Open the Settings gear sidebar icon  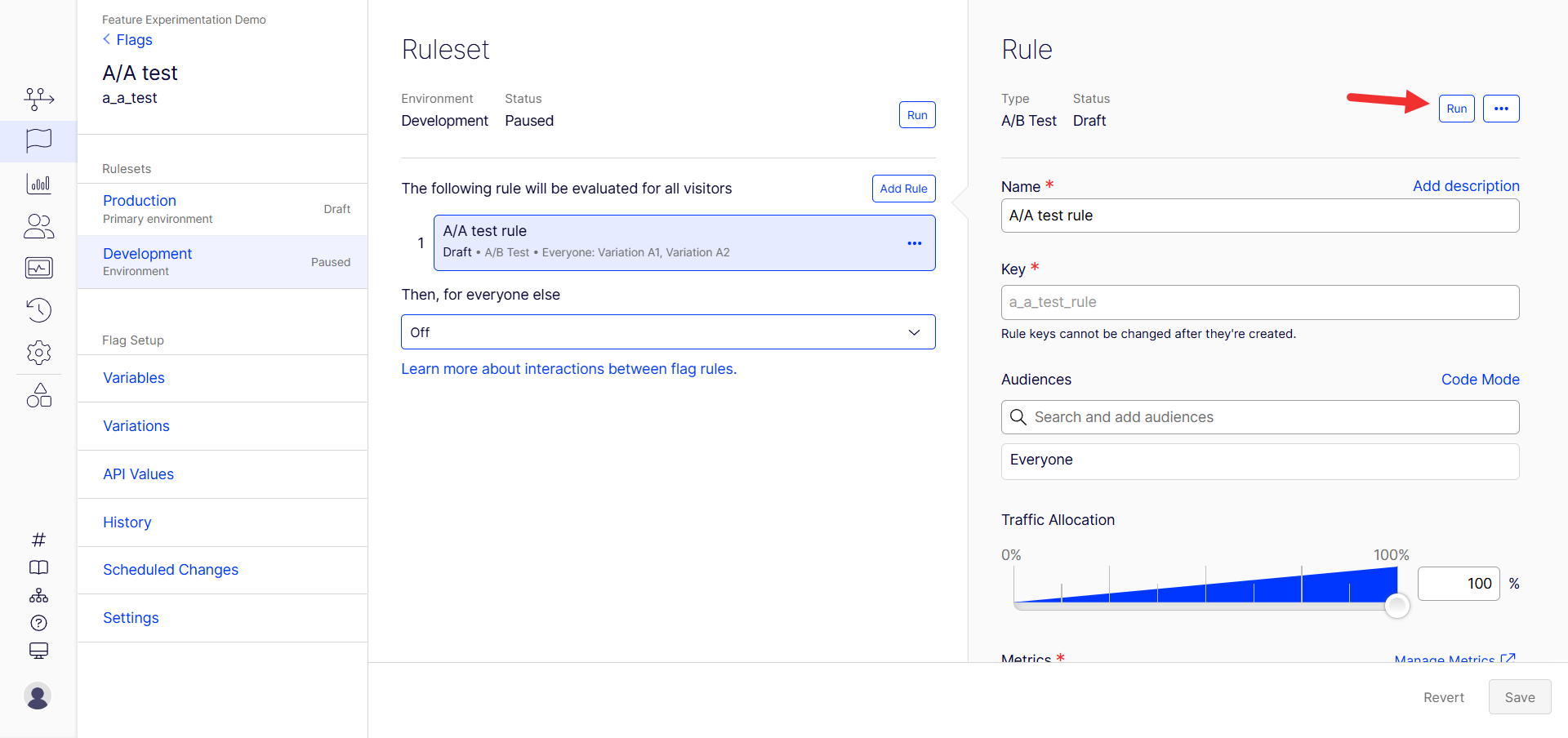(x=38, y=353)
